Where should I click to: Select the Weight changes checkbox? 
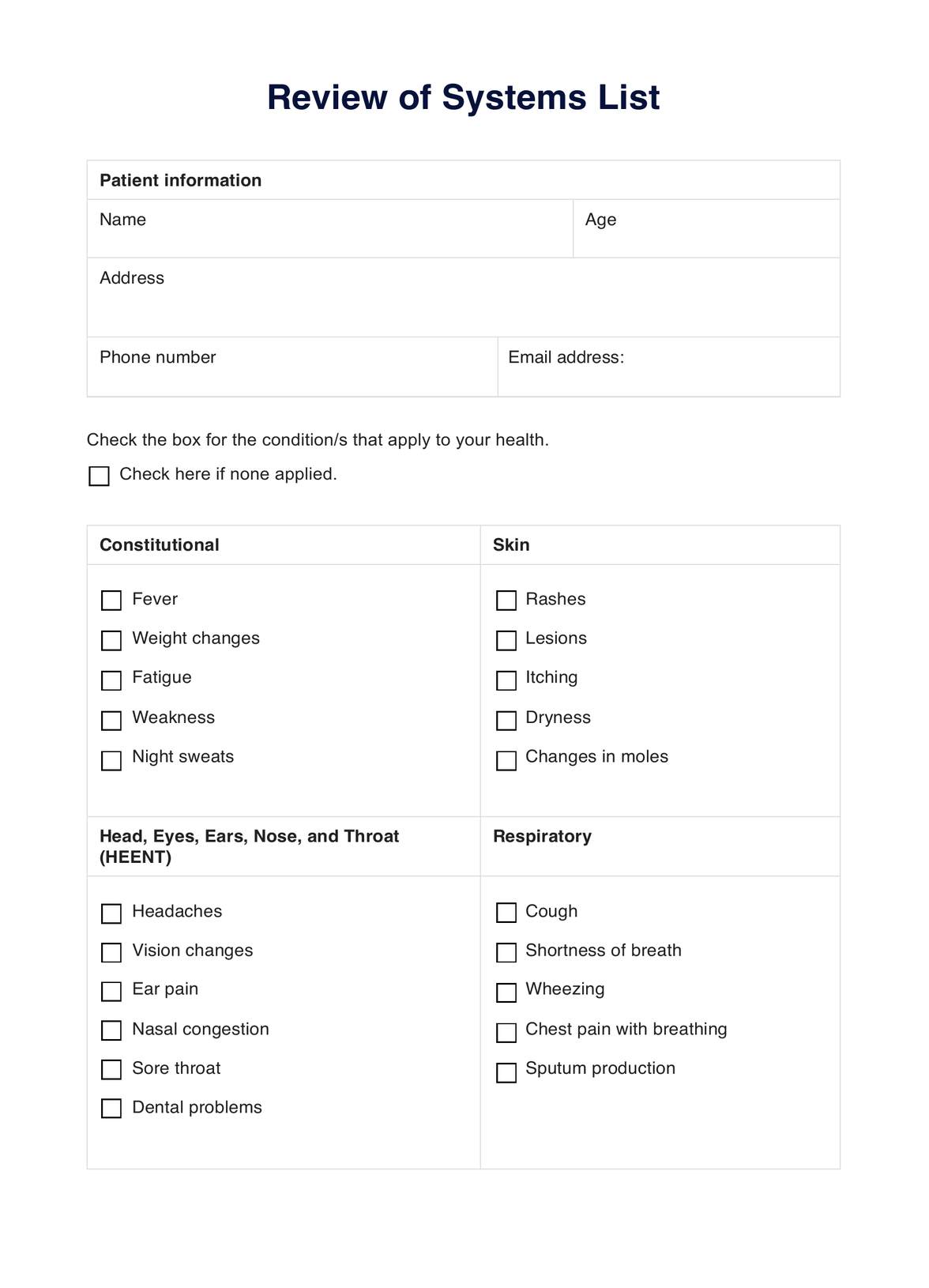111,640
